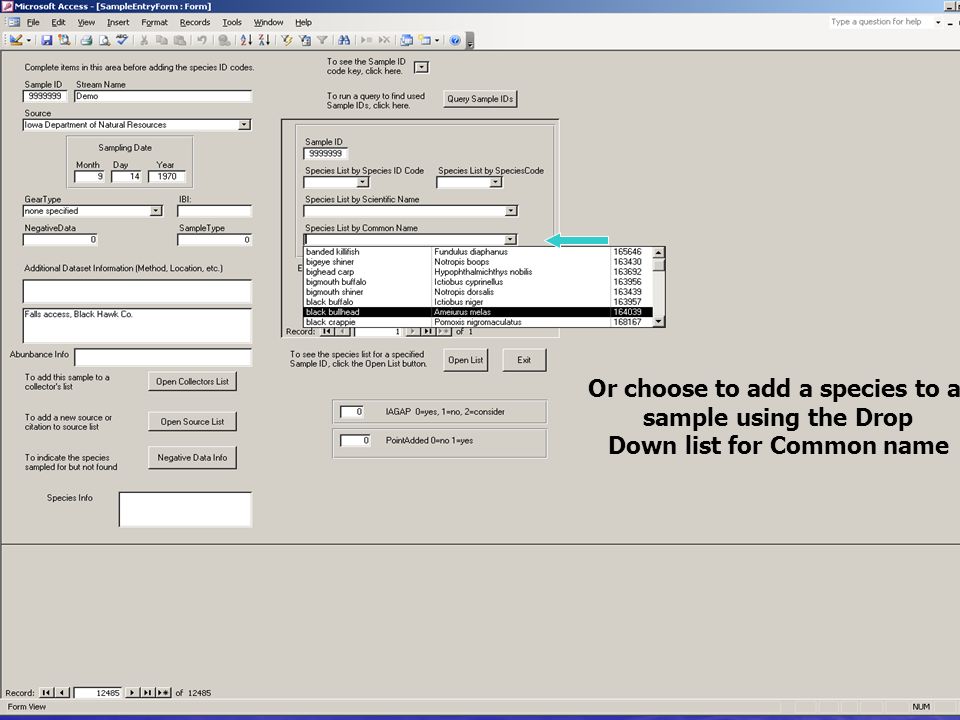Open Print Preview from toolbar
The height and width of the screenshot is (720, 960).
(105, 40)
